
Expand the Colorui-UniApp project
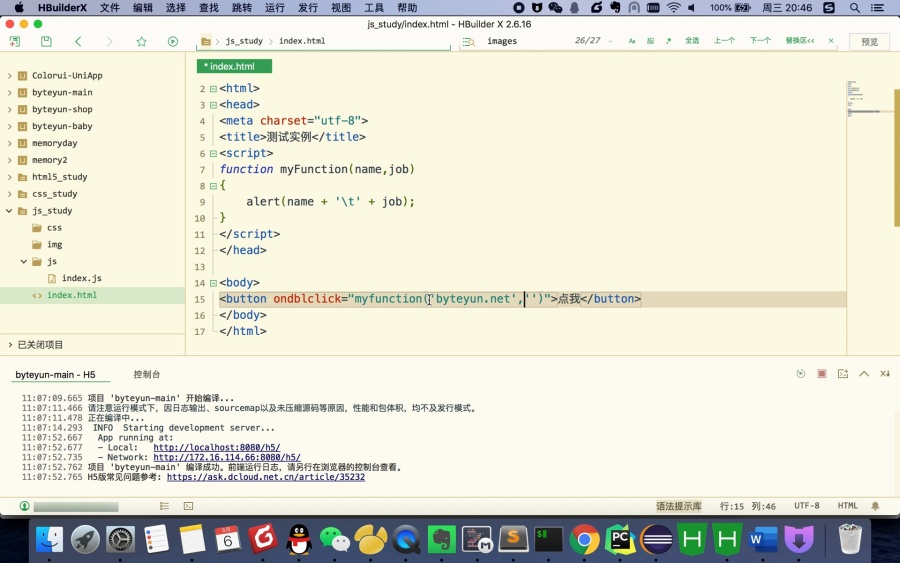tap(10, 76)
